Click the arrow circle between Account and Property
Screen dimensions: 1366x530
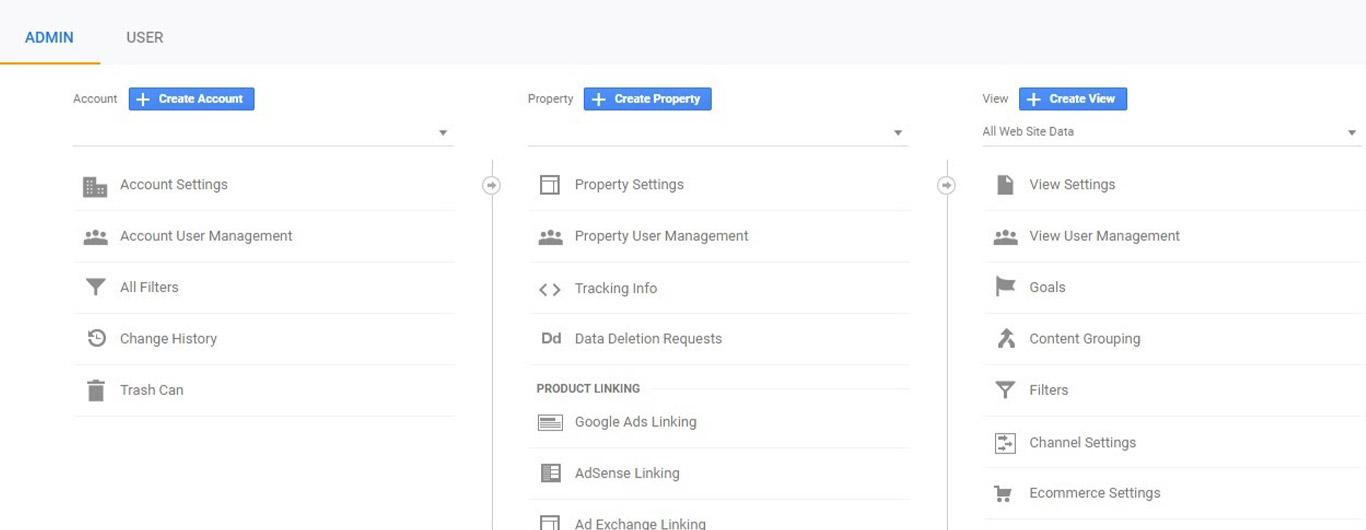point(491,185)
